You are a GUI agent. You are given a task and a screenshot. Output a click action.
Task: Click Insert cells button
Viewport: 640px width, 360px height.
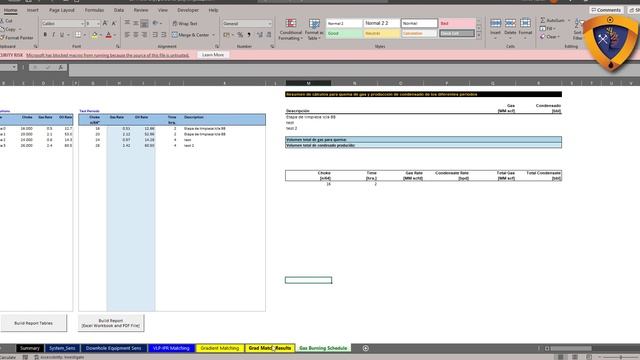(495, 29)
